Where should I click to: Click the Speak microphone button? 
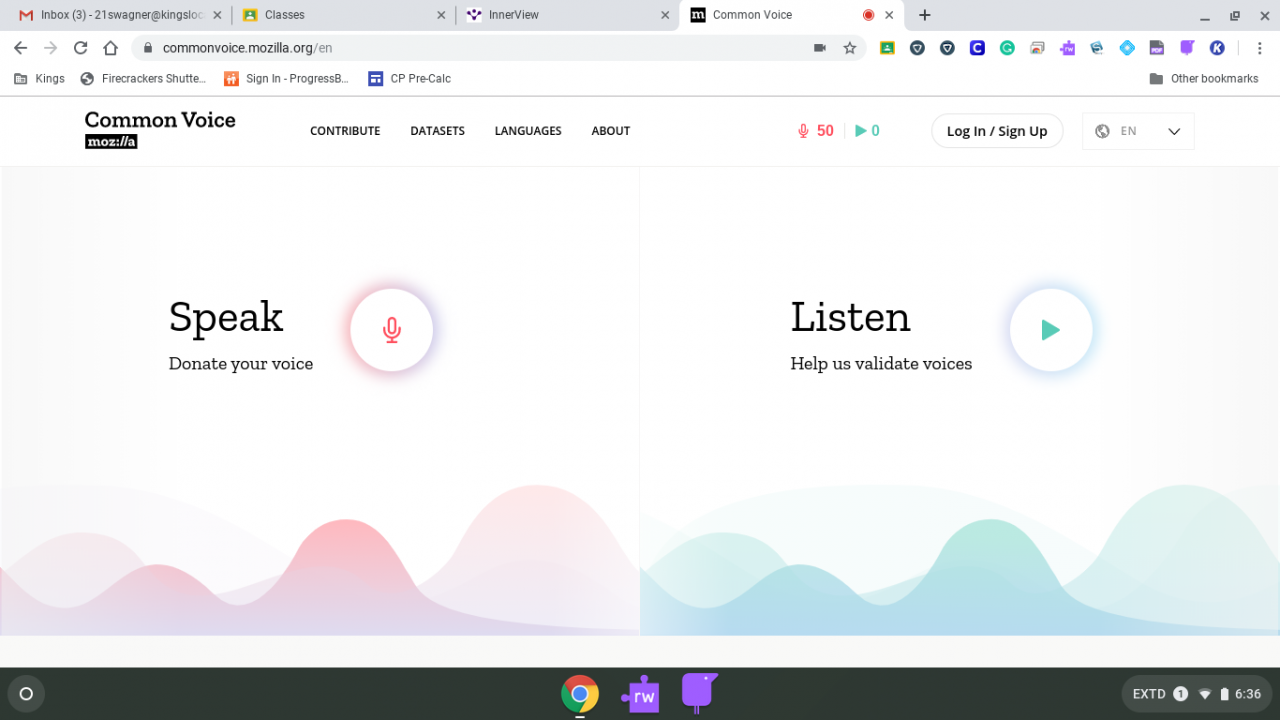391,330
